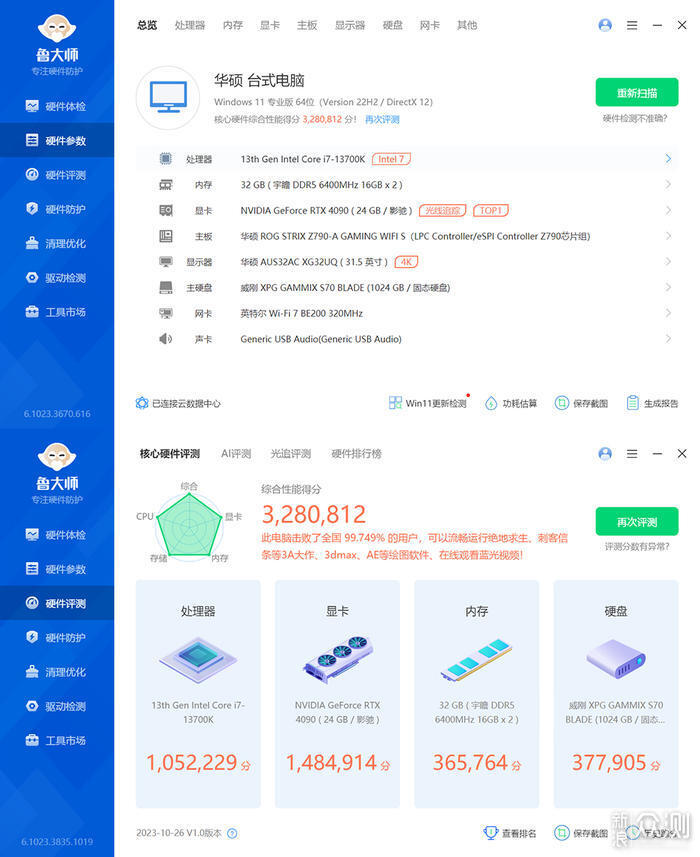
Task: Open the hamburger menu in the upper window
Action: click(632, 25)
